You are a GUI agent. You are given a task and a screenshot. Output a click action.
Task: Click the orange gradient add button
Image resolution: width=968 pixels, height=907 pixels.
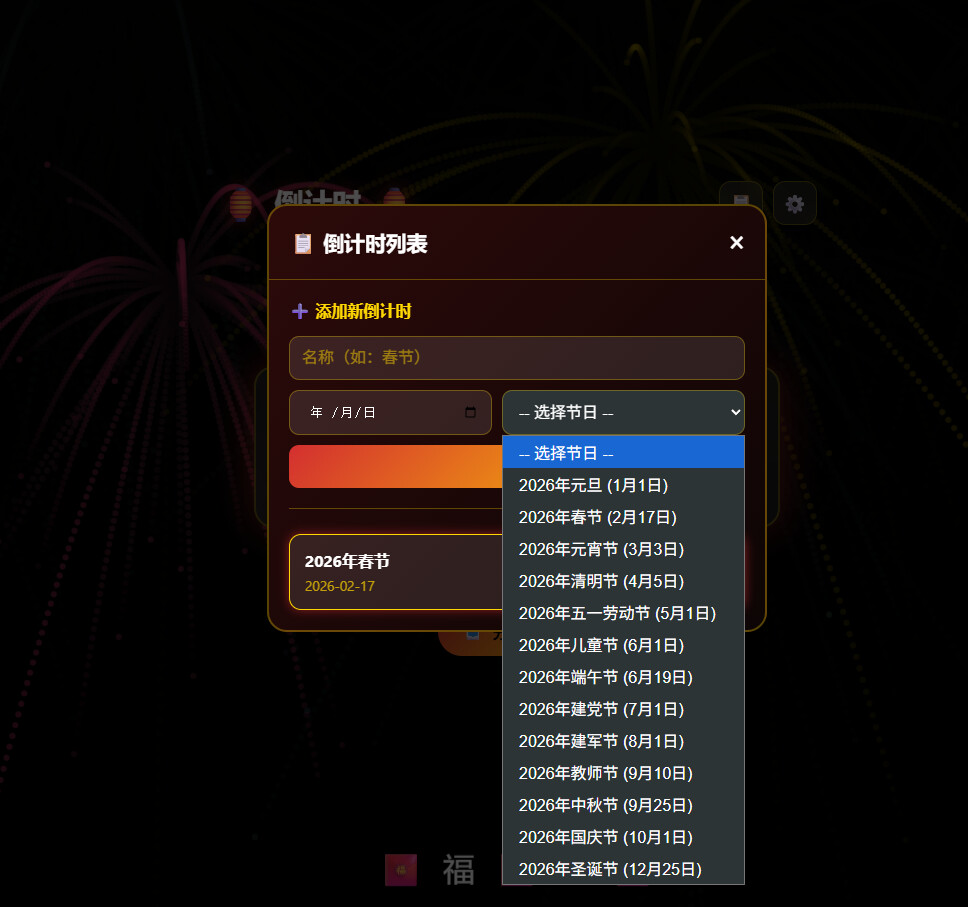pos(395,467)
